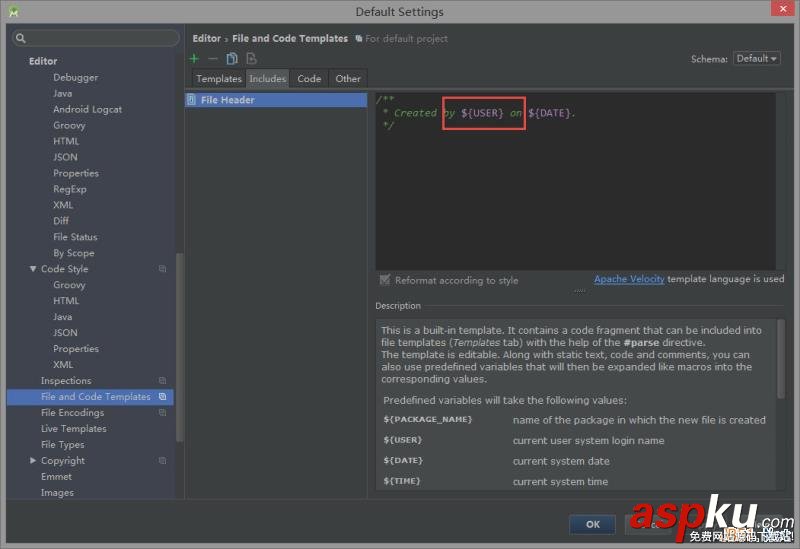The height and width of the screenshot is (549, 800).
Task: Select Android Logcat settings item
Action: click(x=87, y=109)
